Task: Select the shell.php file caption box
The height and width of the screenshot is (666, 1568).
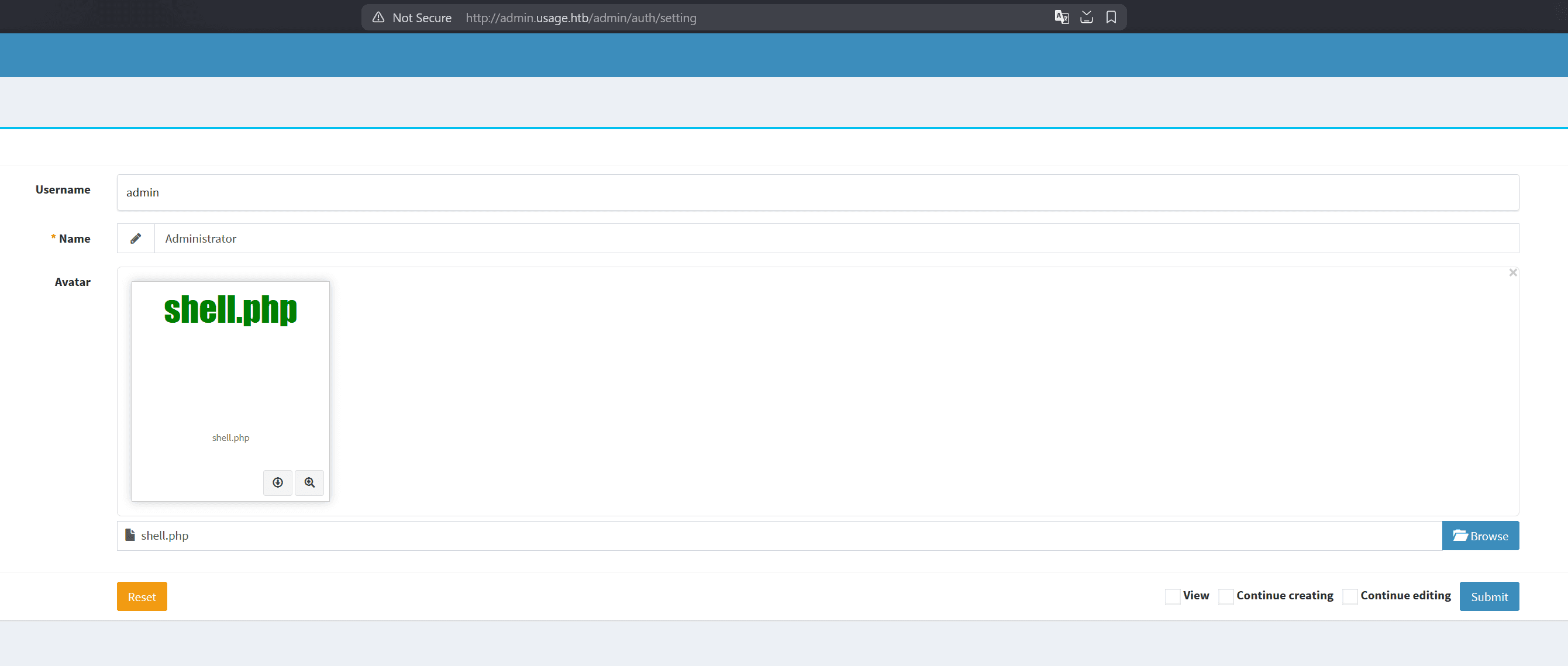Action: tap(779, 536)
